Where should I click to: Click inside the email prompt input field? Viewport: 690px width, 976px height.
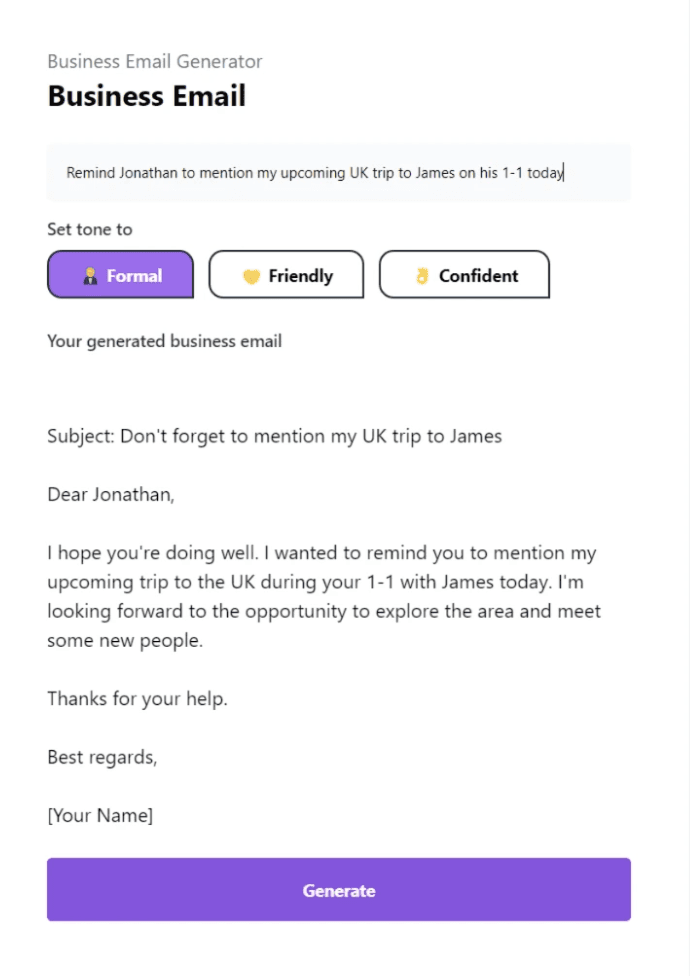[x=338, y=173]
